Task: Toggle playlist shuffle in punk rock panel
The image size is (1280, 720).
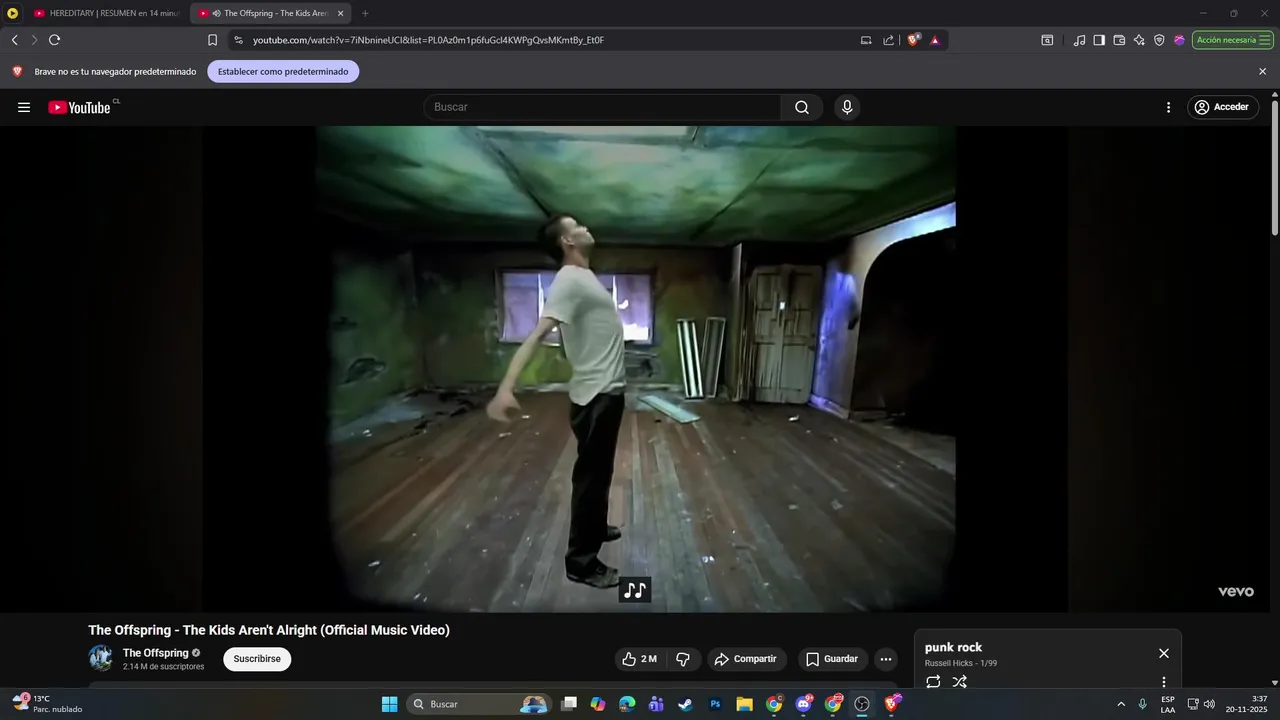Action: pyautogui.click(x=960, y=682)
